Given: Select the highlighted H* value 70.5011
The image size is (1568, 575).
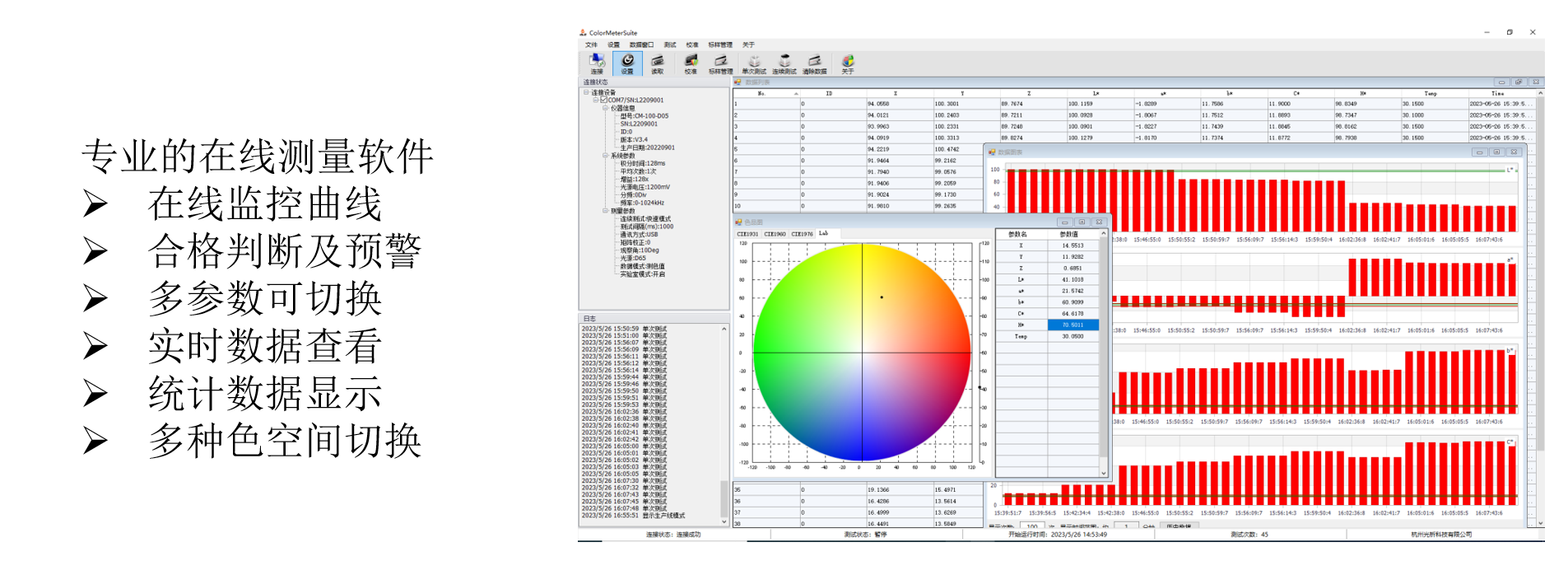Looking at the screenshot, I should (x=1073, y=325).
